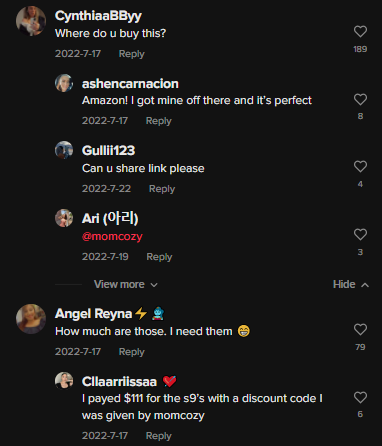This screenshot has width=382, height=446.
Task: Reply to Ari's comment
Action: (159, 257)
